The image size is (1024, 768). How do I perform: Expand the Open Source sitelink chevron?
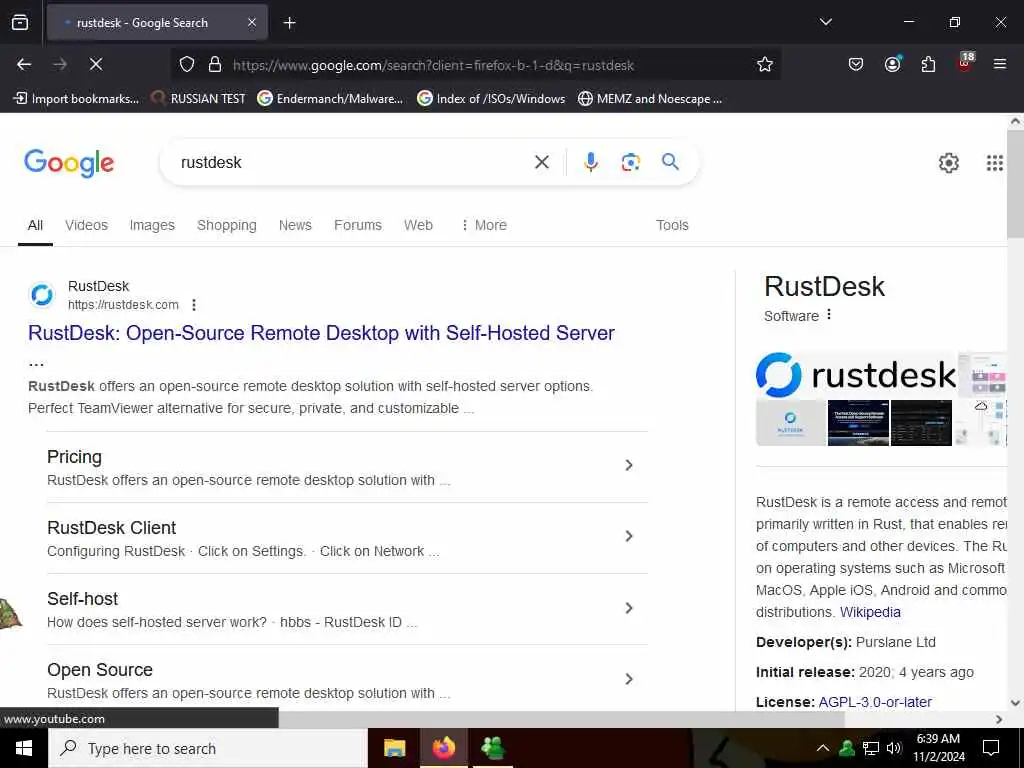[x=629, y=679]
